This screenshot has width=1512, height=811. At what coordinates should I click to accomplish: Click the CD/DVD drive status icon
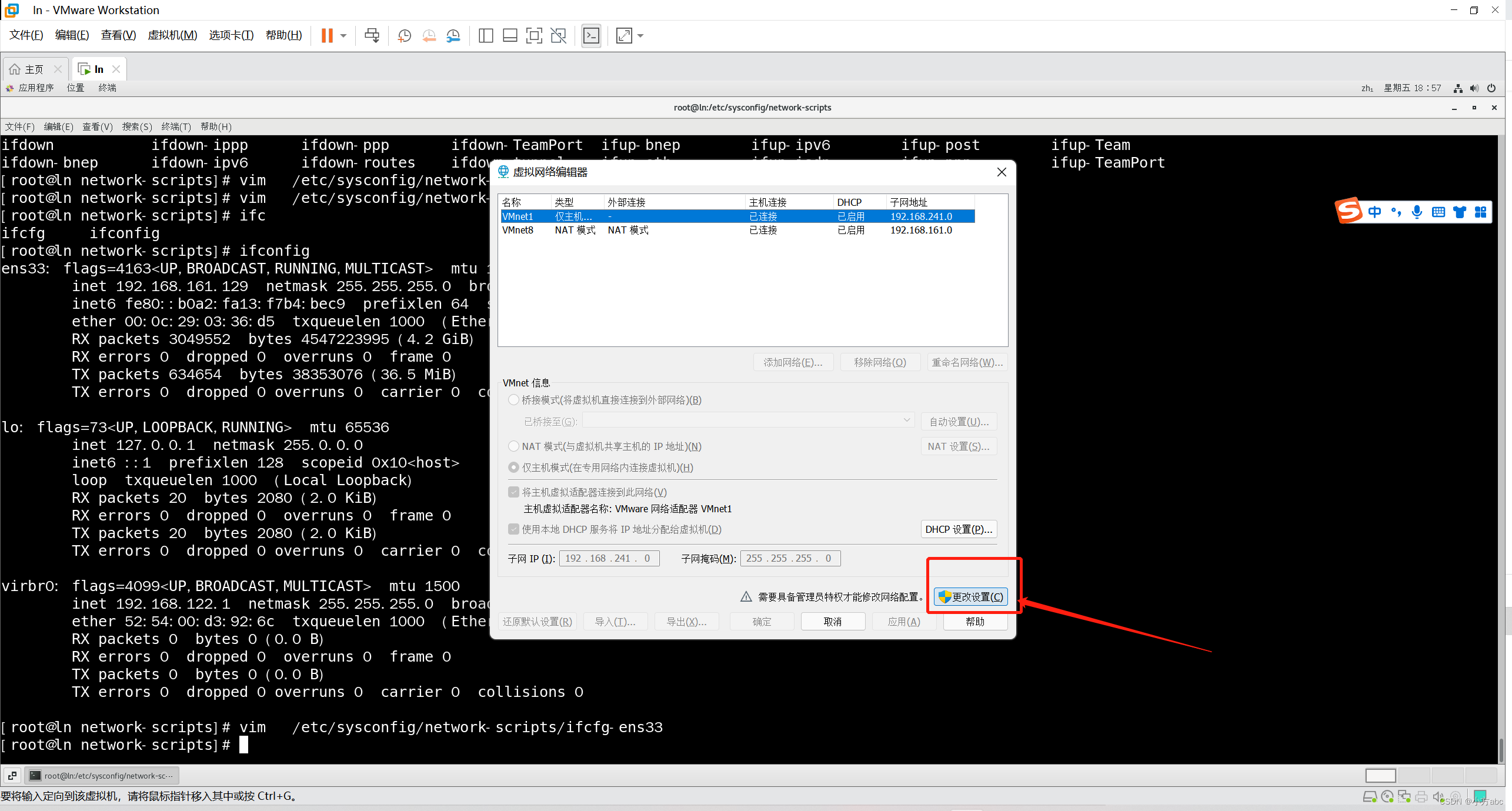pos(1387,797)
